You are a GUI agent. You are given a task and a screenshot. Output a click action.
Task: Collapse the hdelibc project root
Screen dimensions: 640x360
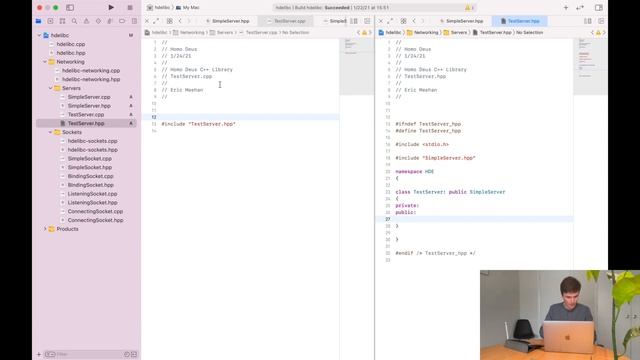[40, 36]
